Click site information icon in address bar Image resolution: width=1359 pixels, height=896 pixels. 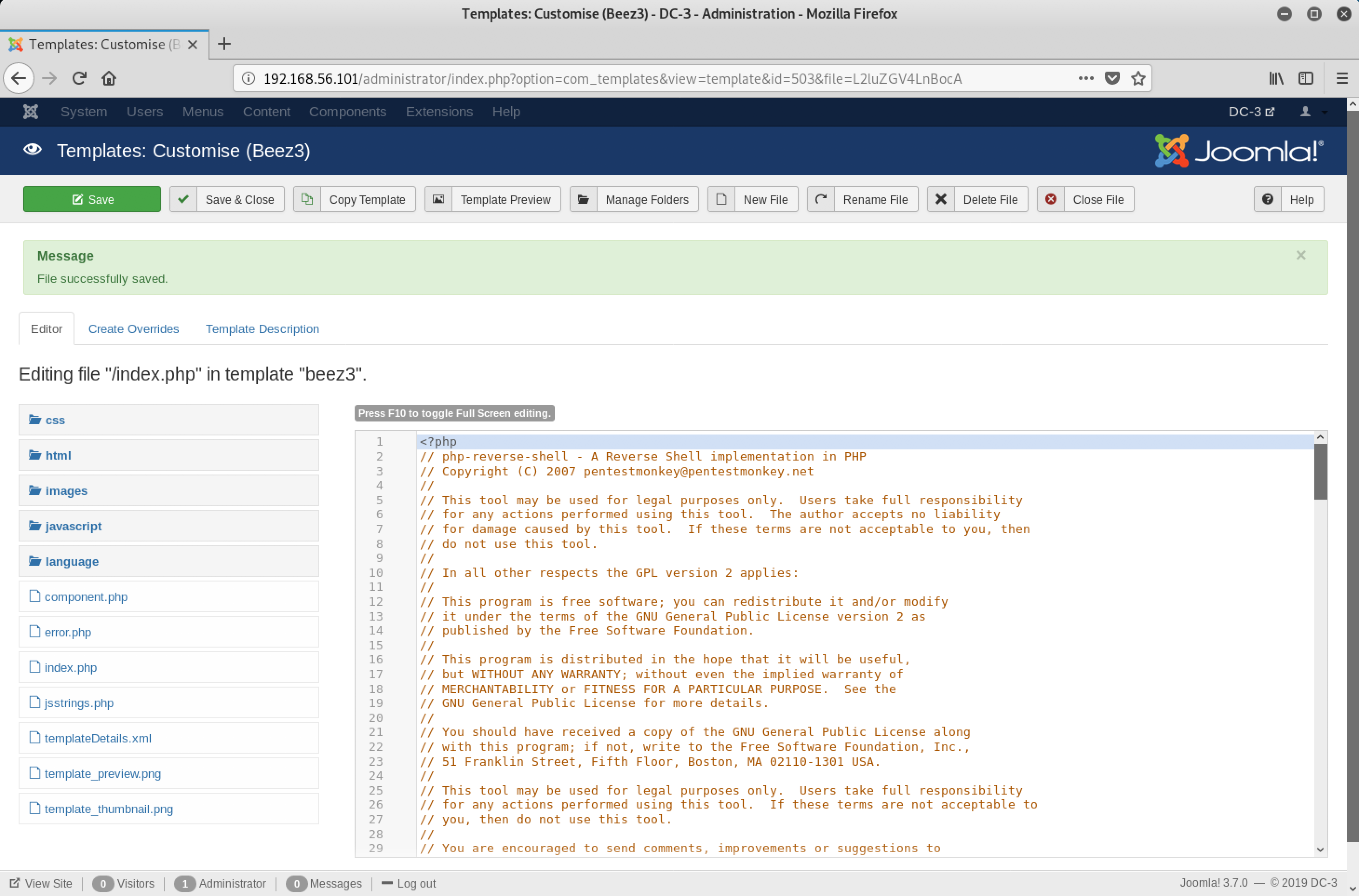[x=248, y=78]
